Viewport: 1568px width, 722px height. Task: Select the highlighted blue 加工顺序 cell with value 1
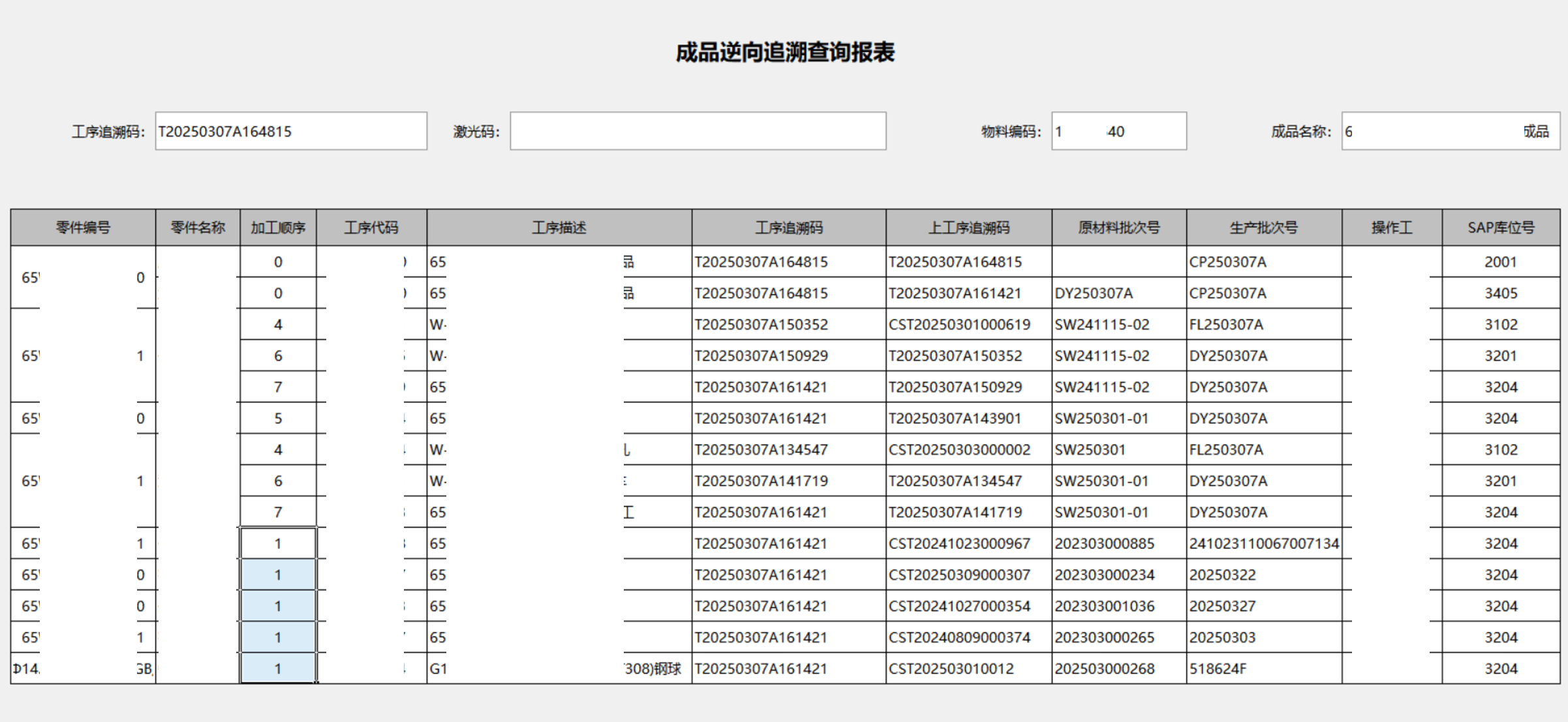click(x=279, y=575)
